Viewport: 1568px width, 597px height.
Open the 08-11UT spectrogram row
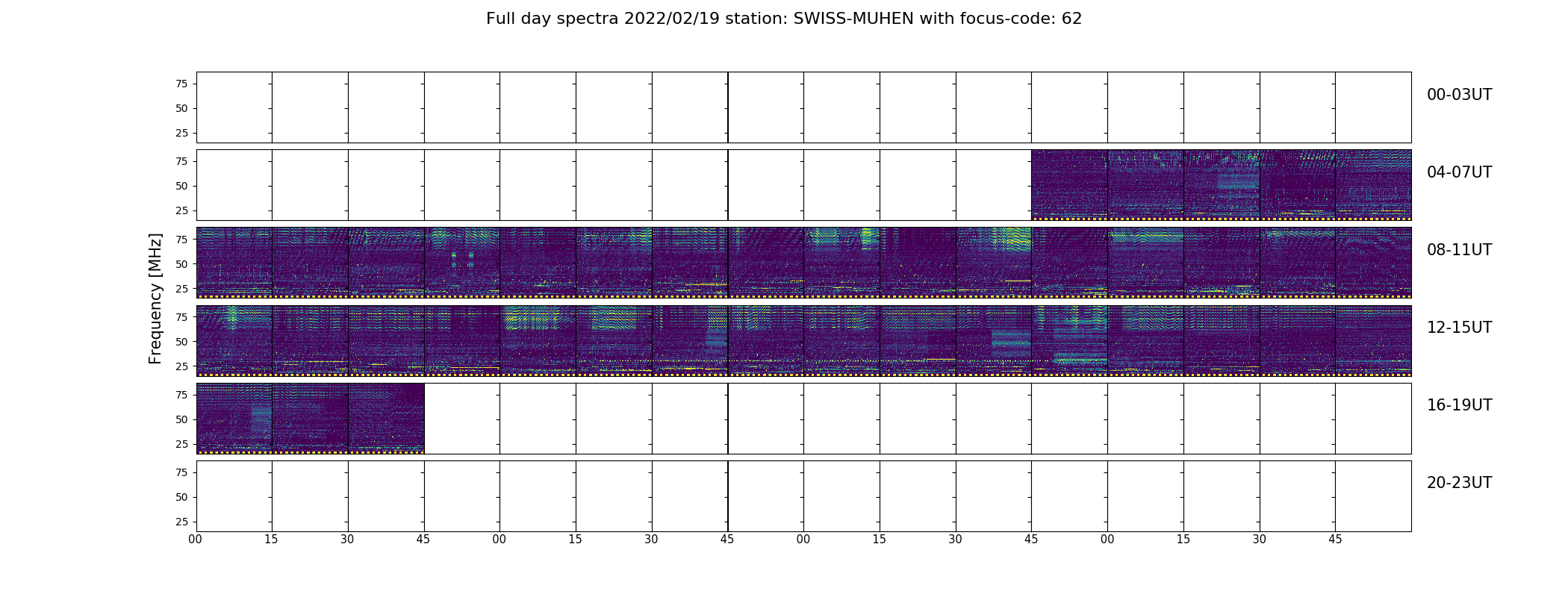[803, 263]
